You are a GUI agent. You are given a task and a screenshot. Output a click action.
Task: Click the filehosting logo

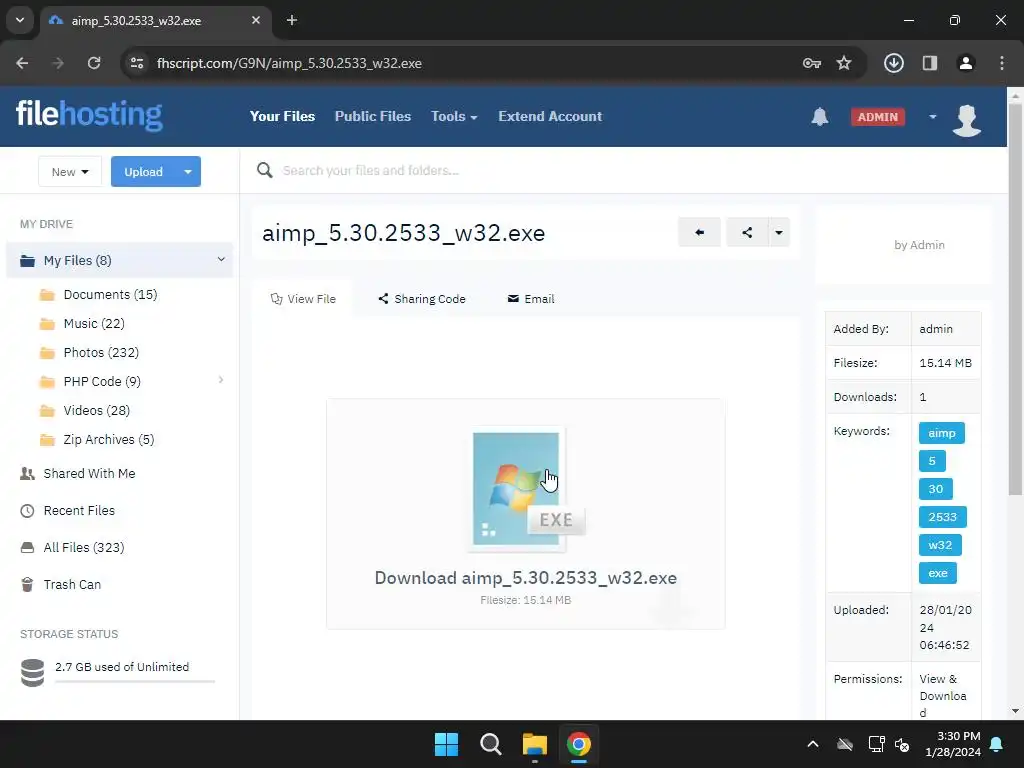pos(89,115)
